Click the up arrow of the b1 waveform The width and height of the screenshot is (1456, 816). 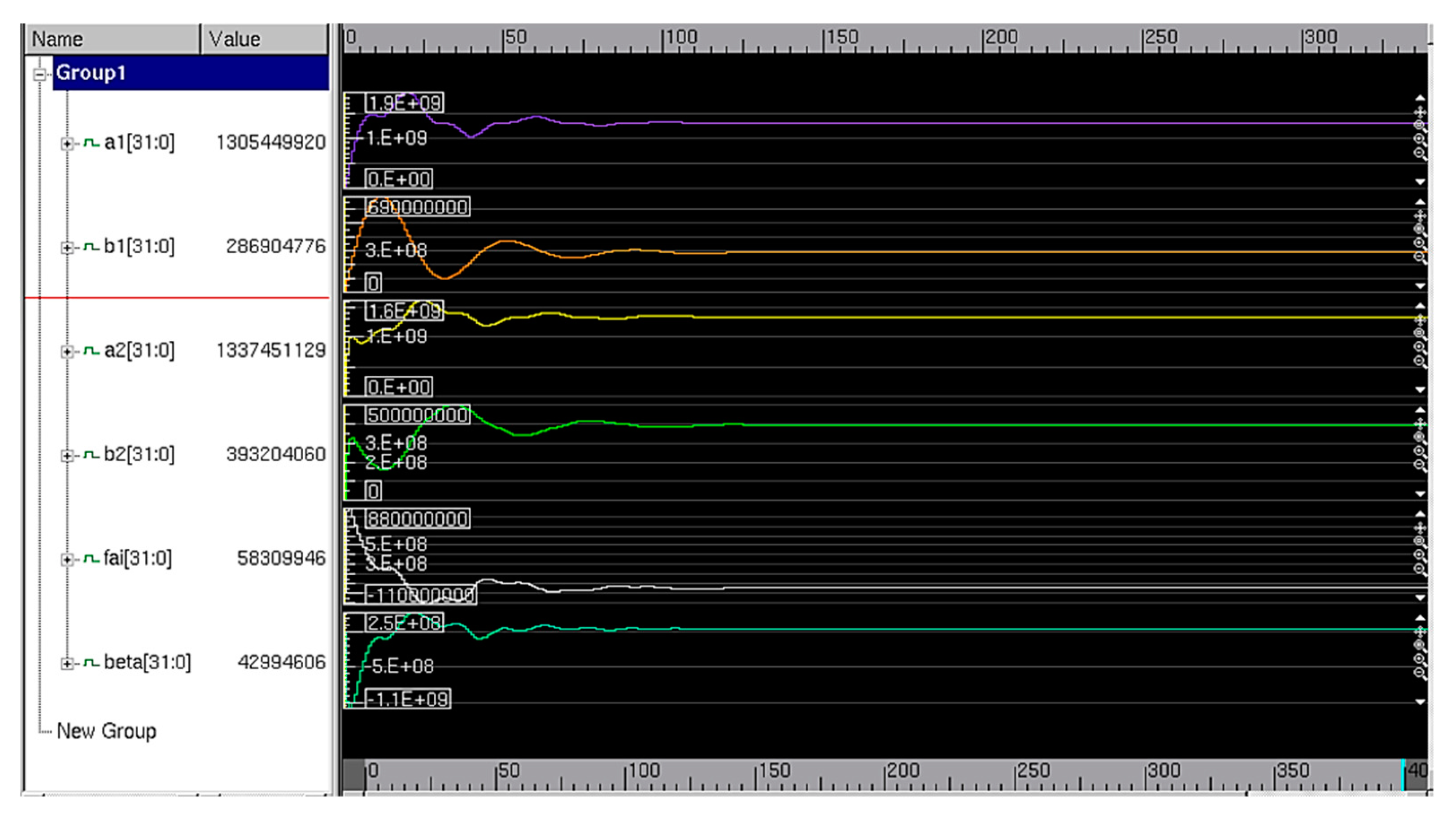[1420, 202]
